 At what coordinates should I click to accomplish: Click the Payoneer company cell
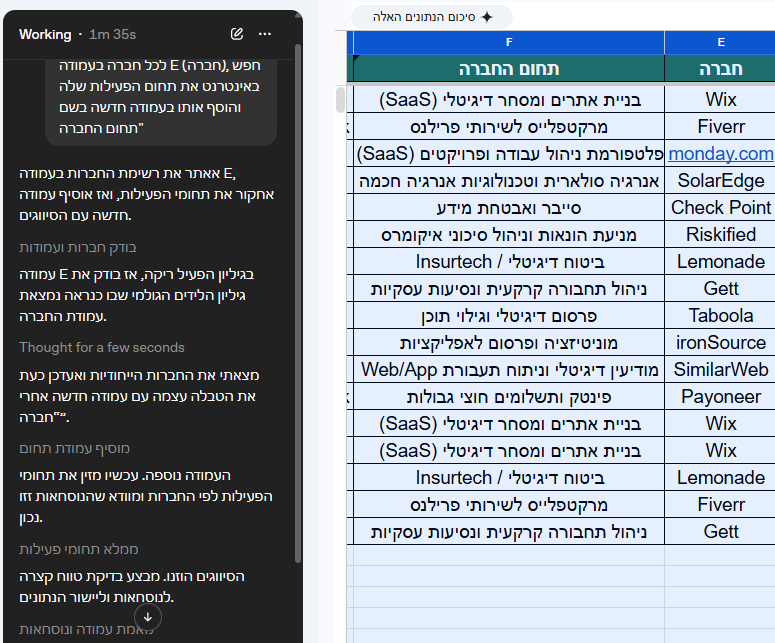point(721,396)
